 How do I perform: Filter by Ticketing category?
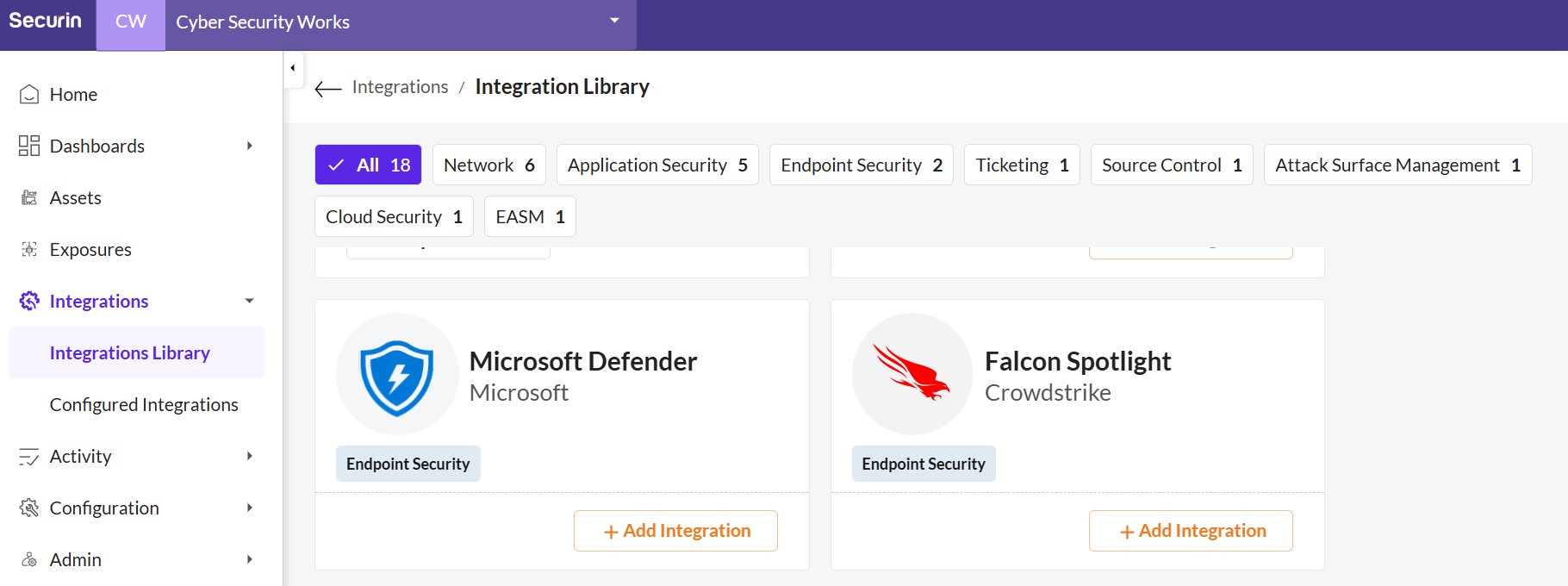tap(1022, 165)
